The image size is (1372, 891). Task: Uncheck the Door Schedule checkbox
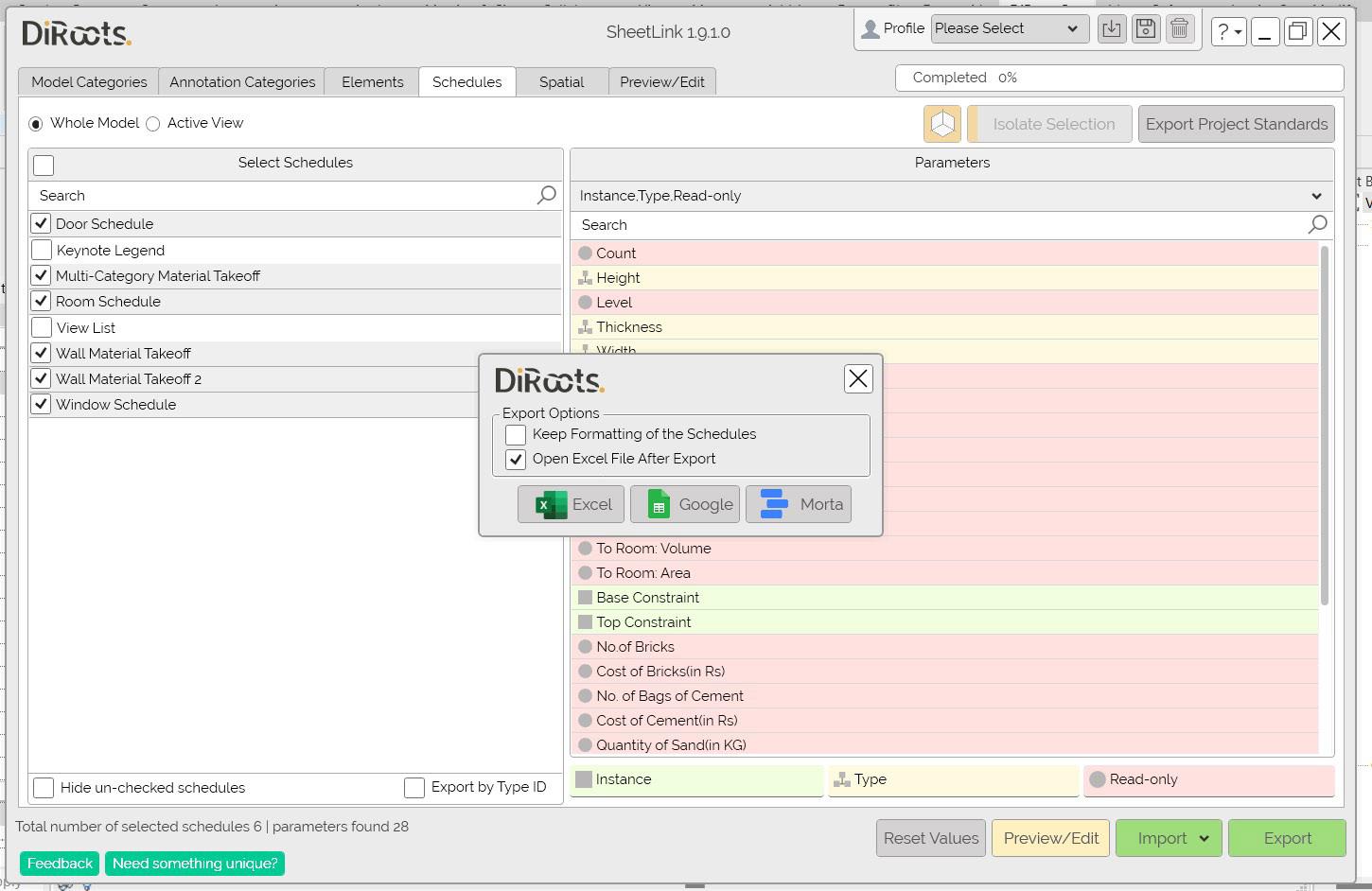click(x=41, y=224)
